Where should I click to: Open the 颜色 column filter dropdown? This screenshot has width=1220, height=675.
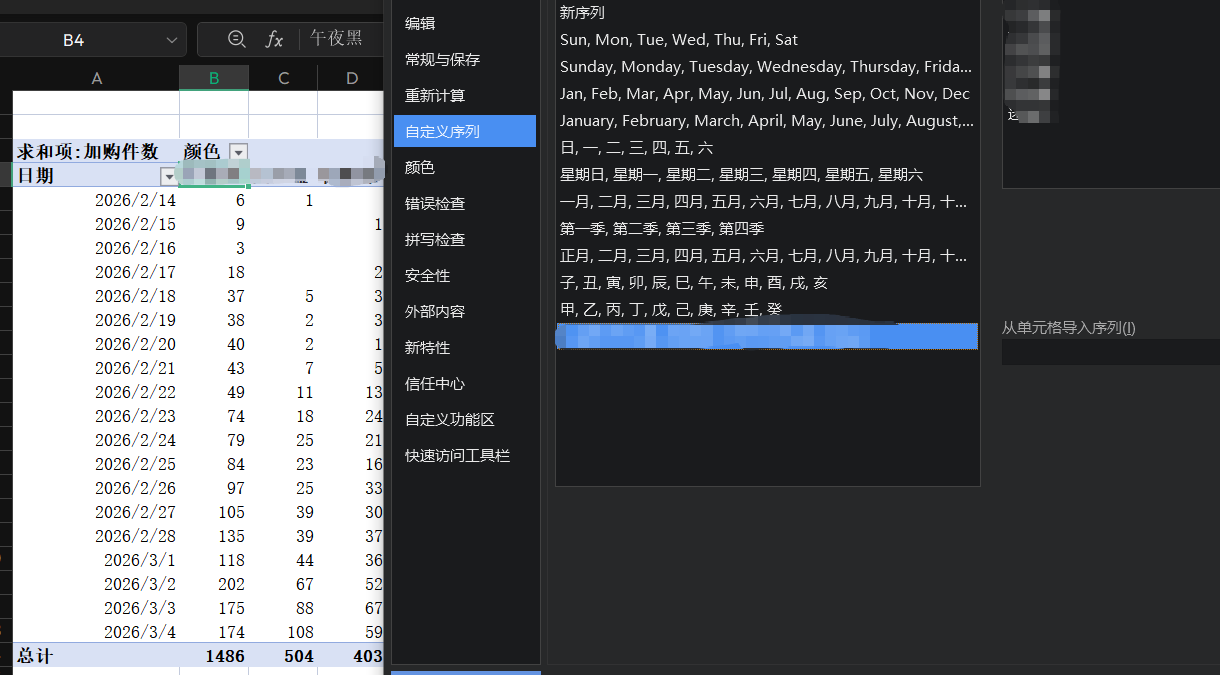(238, 151)
